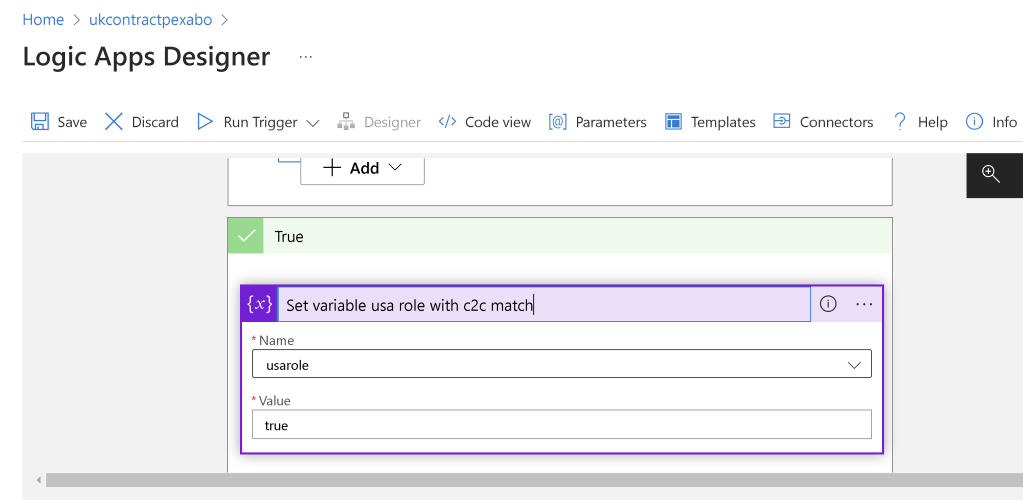The width and height of the screenshot is (1023, 500).
Task: Click the zoom-in magnifier icon
Action: (991, 174)
